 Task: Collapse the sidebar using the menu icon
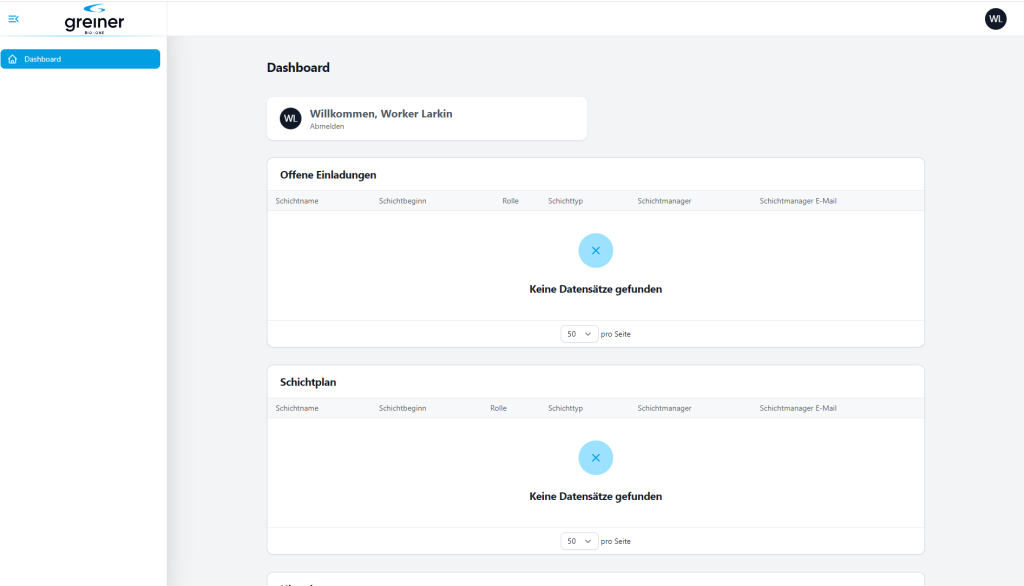(x=13, y=19)
